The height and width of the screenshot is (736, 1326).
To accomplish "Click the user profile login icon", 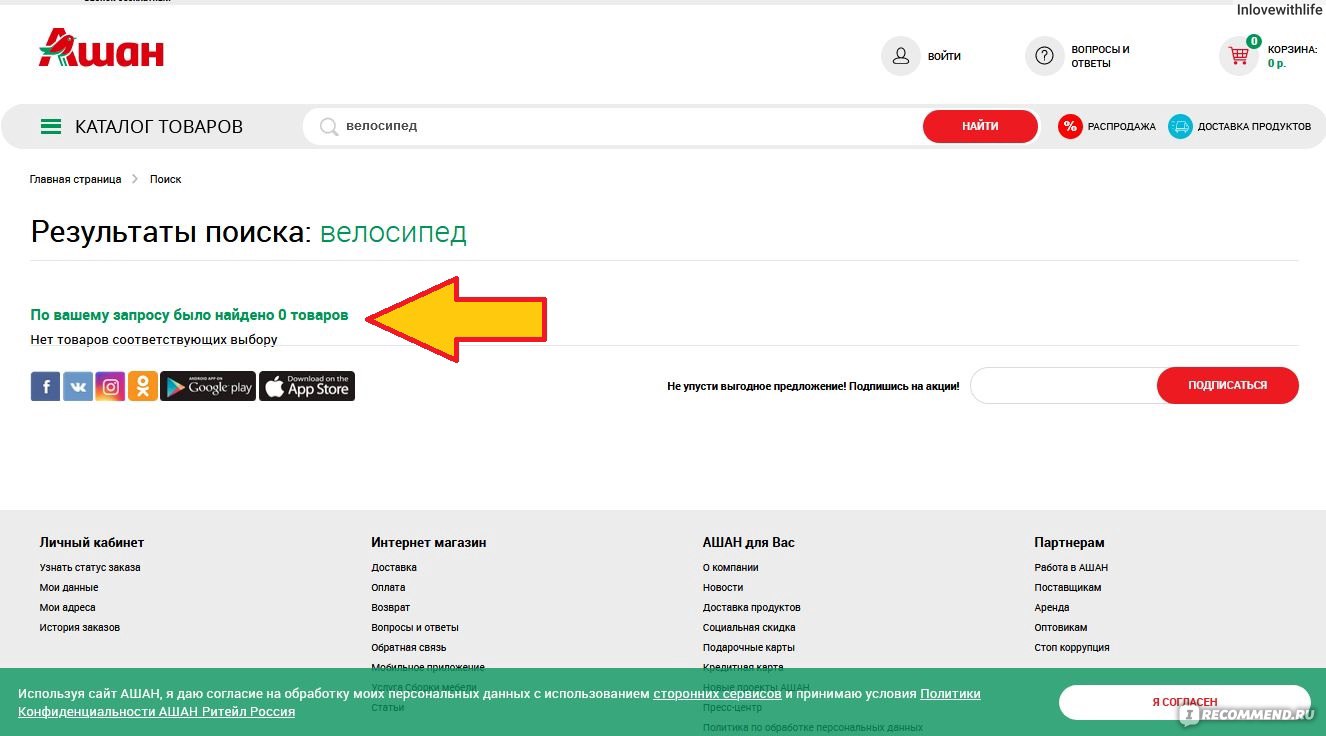I will (900, 56).
